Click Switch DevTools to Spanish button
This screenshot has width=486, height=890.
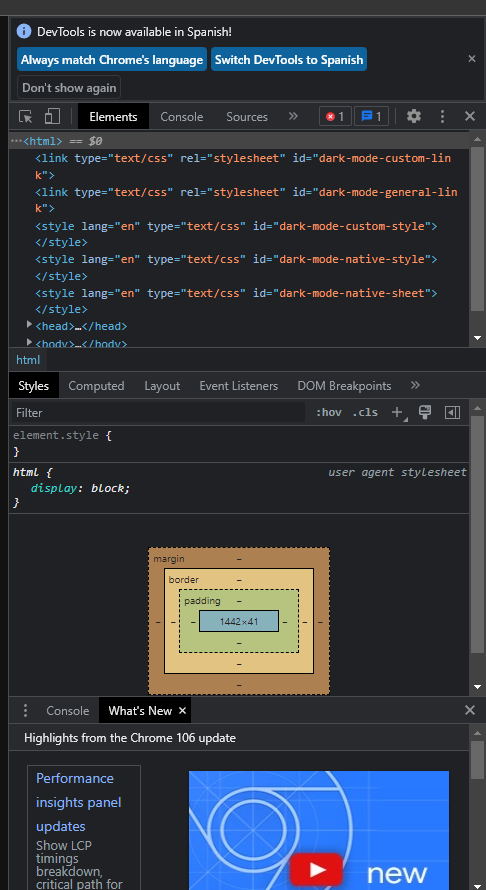tap(289, 60)
